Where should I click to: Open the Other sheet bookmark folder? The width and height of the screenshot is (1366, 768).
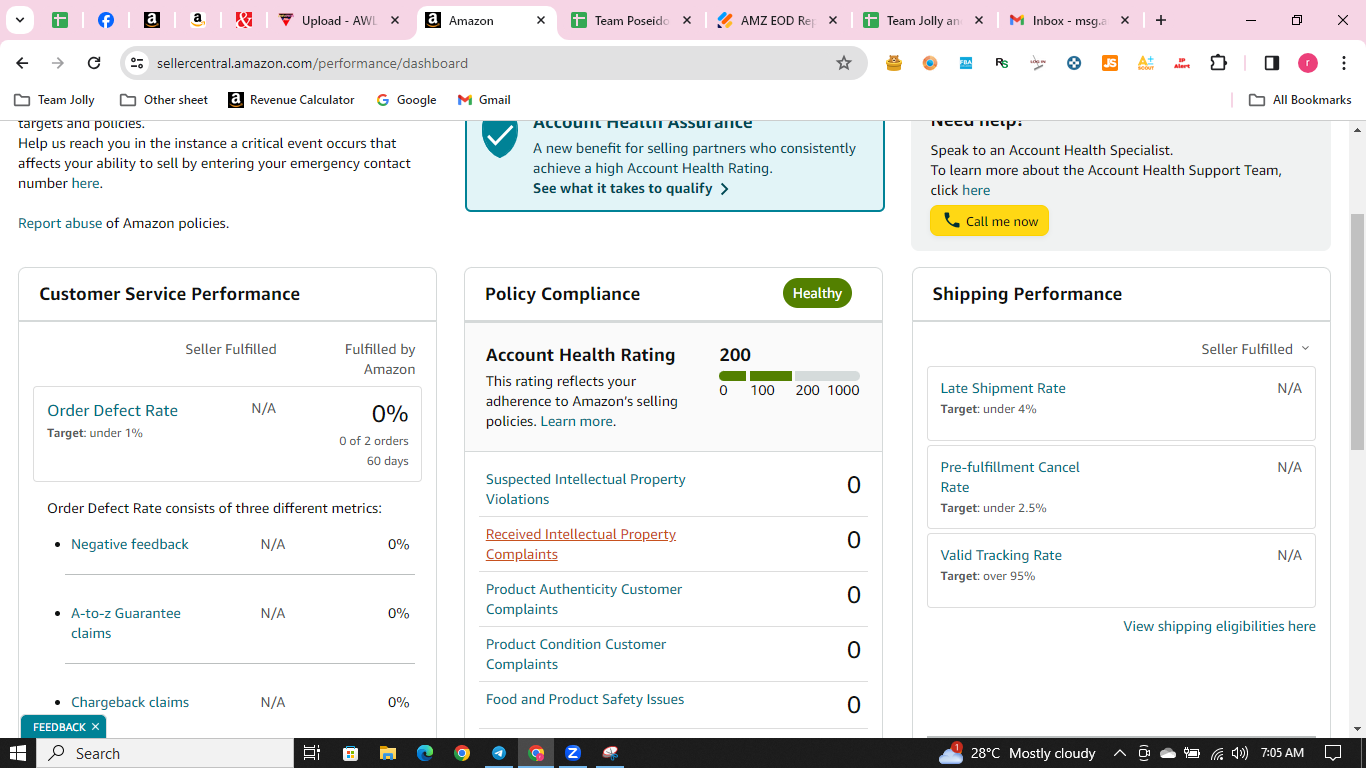pos(164,100)
